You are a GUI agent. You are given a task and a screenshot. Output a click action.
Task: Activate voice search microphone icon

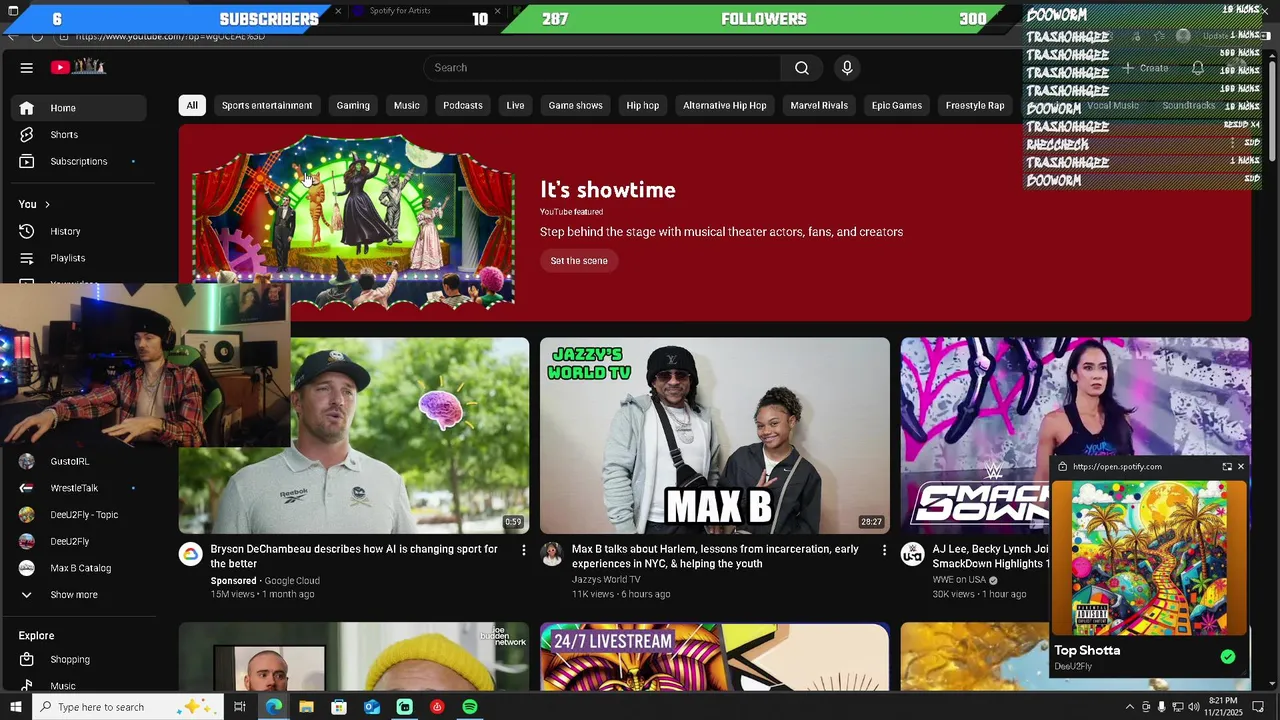pos(847,68)
